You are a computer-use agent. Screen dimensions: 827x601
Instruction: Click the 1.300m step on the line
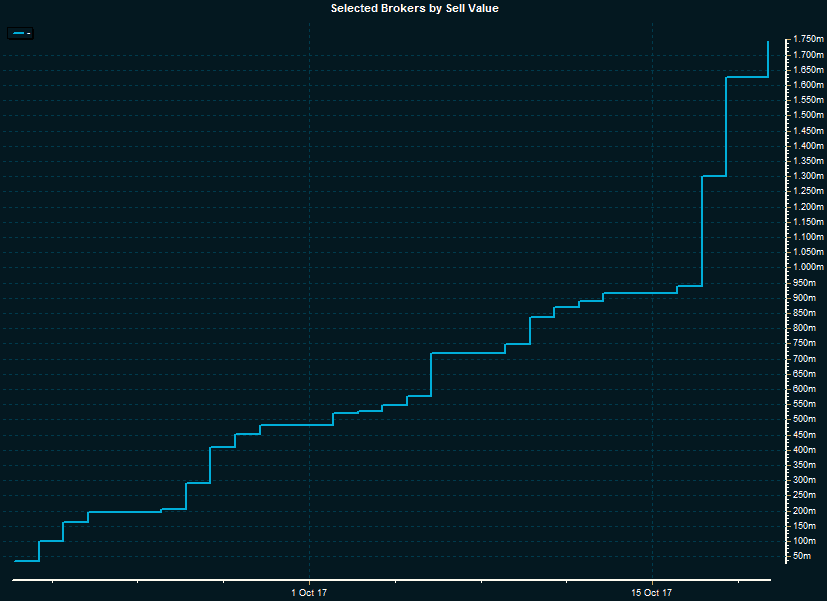pos(714,176)
